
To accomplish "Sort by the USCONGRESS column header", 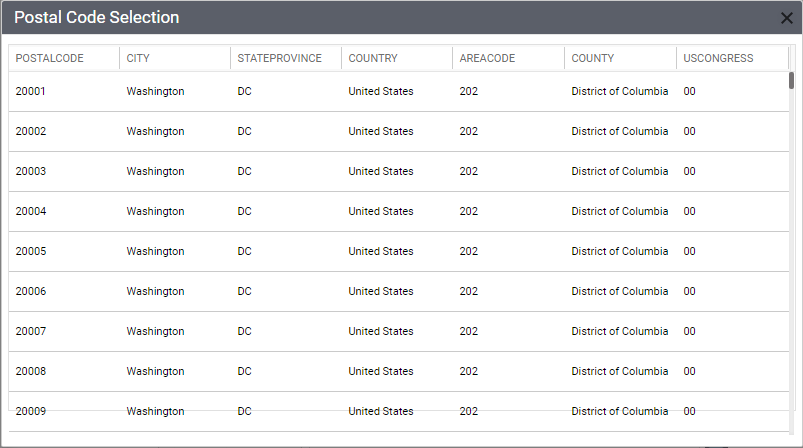I will (718, 59).
